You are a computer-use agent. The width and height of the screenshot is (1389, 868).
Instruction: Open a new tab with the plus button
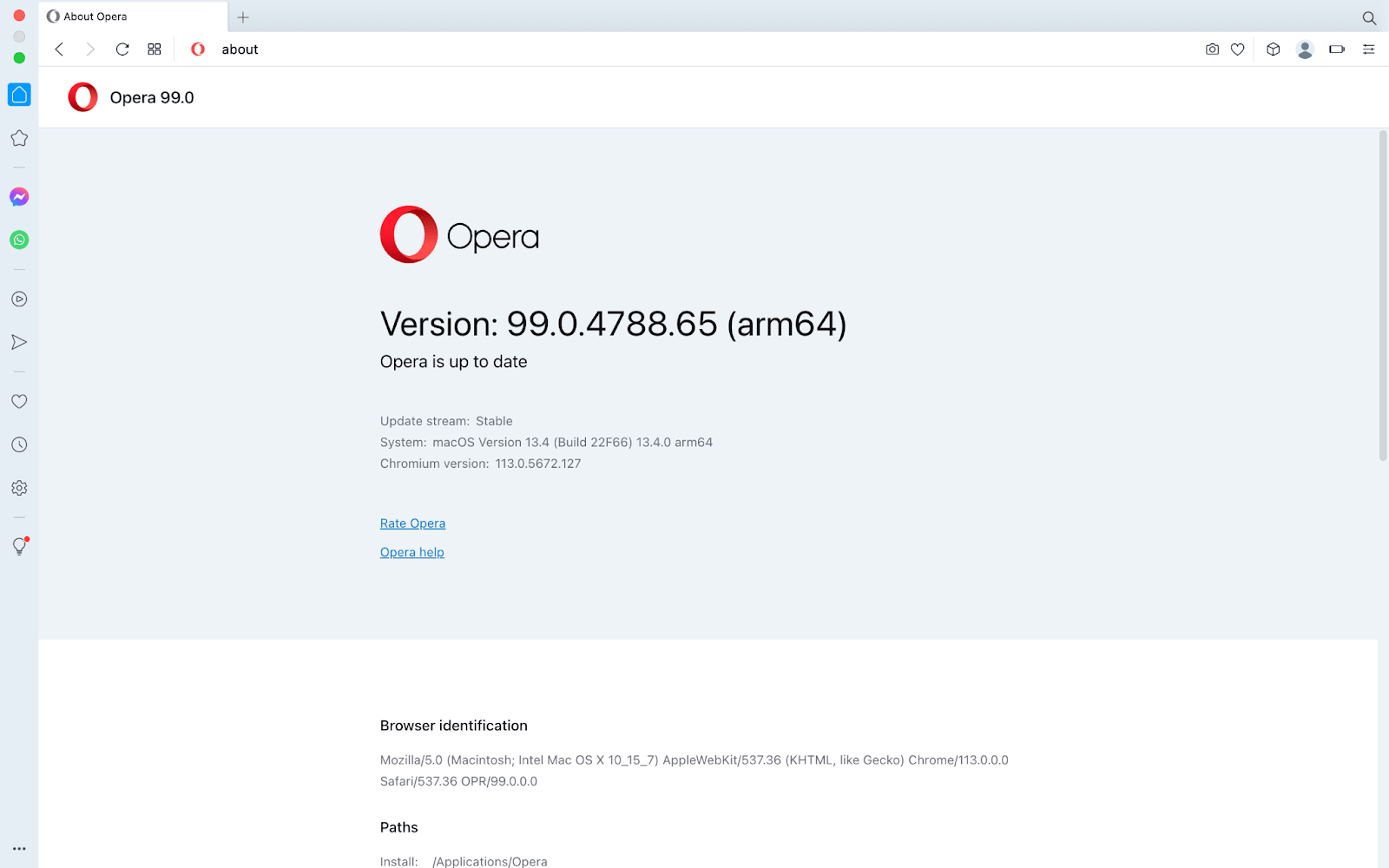(243, 17)
